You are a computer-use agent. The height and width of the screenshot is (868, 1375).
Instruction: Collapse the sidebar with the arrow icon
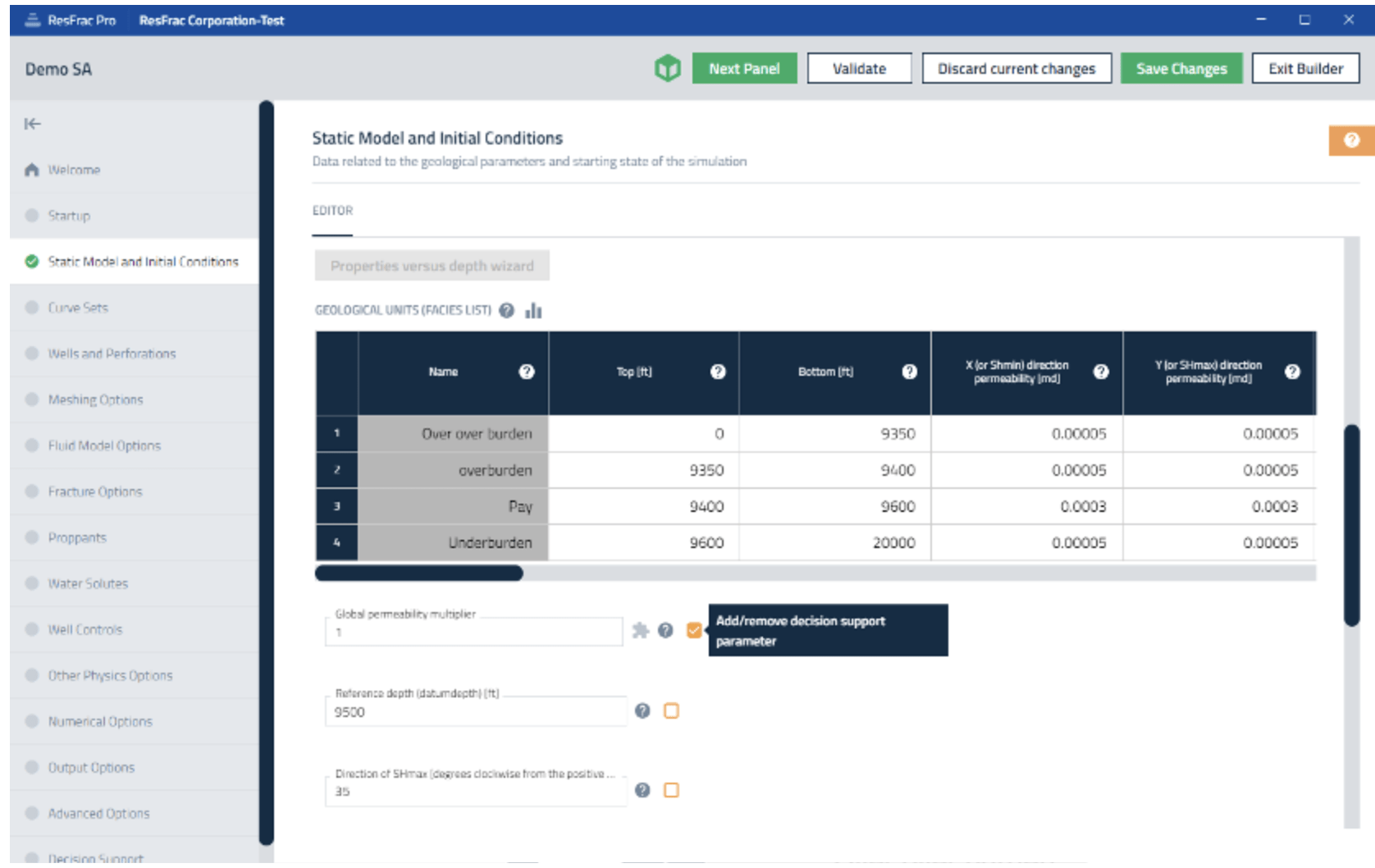pyautogui.click(x=32, y=124)
